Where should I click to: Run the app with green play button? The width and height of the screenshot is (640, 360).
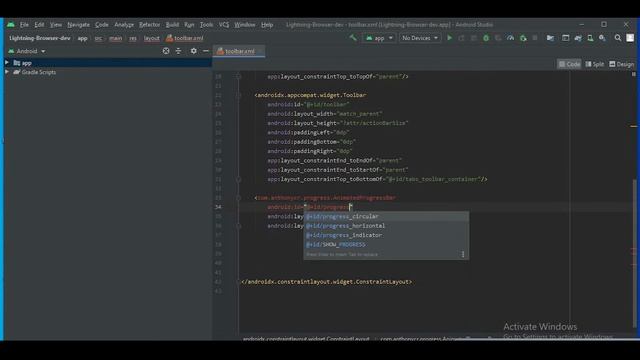click(449, 38)
